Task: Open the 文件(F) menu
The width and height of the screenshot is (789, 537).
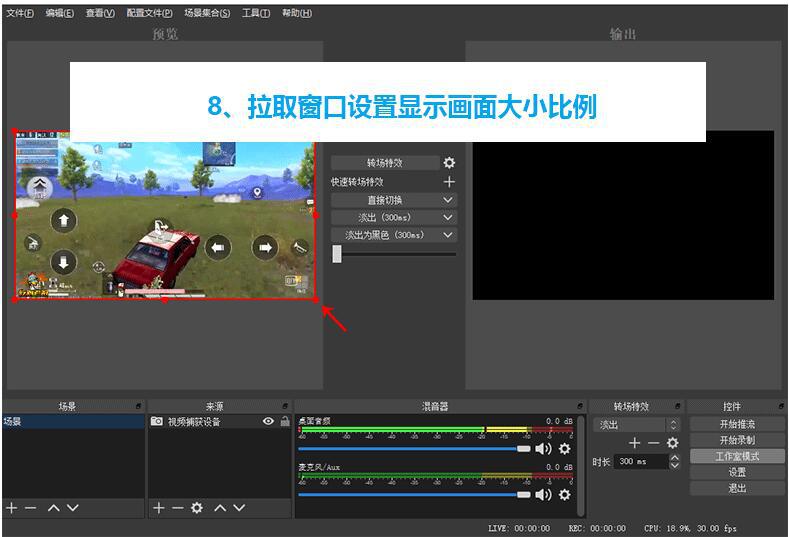Action: [x=20, y=13]
